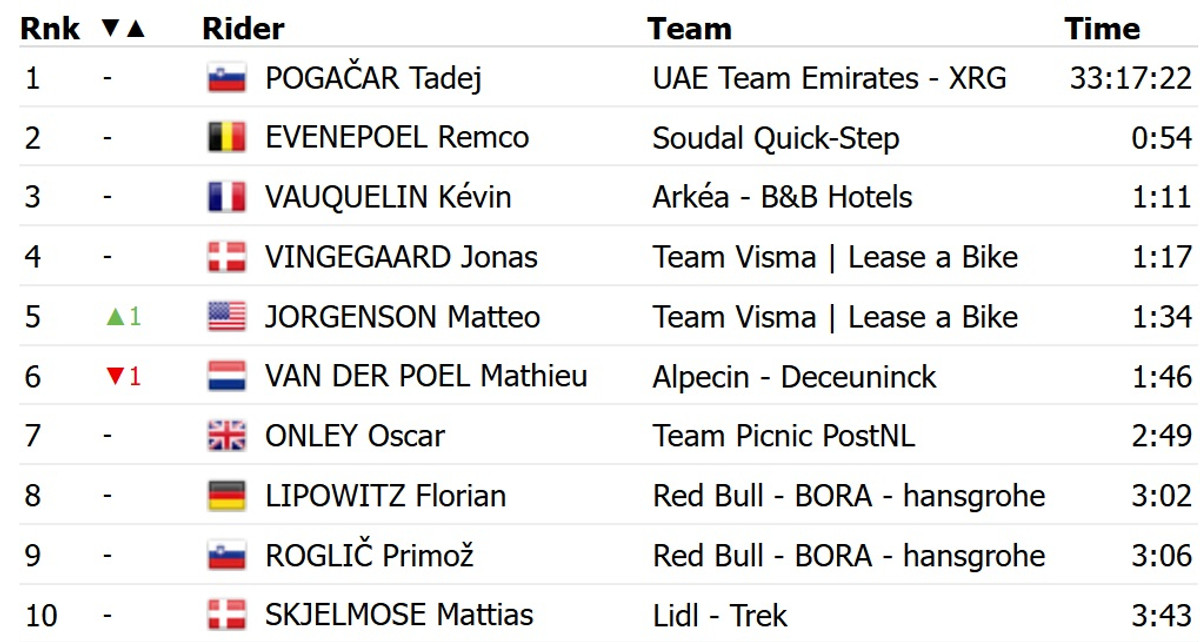Open VINGEGAARD Jonas rider page
This screenshot has height=642, width=1200.
point(401,257)
